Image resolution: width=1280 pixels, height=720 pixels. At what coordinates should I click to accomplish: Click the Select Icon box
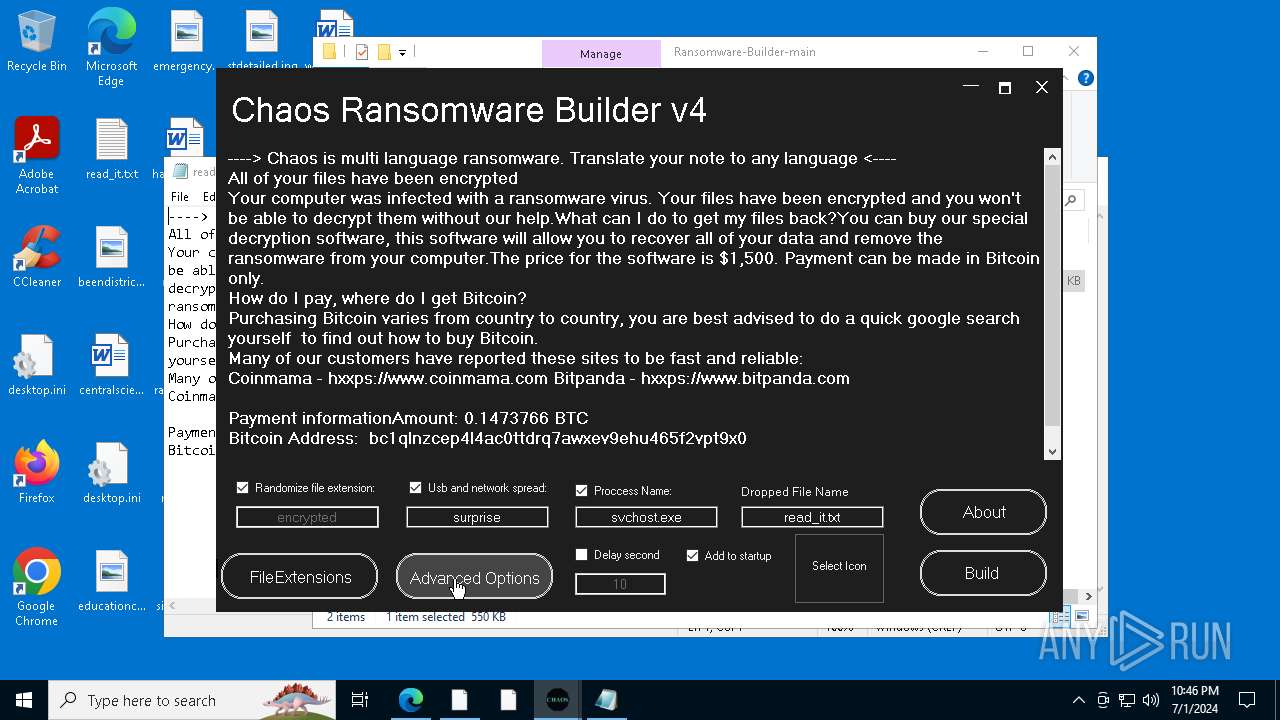839,568
